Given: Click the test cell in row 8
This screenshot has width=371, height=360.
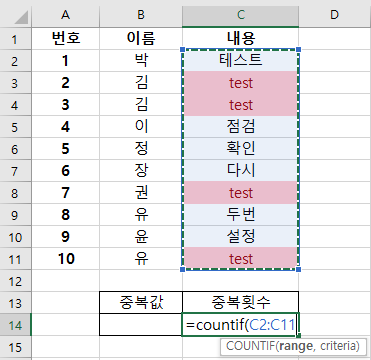Looking at the screenshot, I should pos(240,193).
